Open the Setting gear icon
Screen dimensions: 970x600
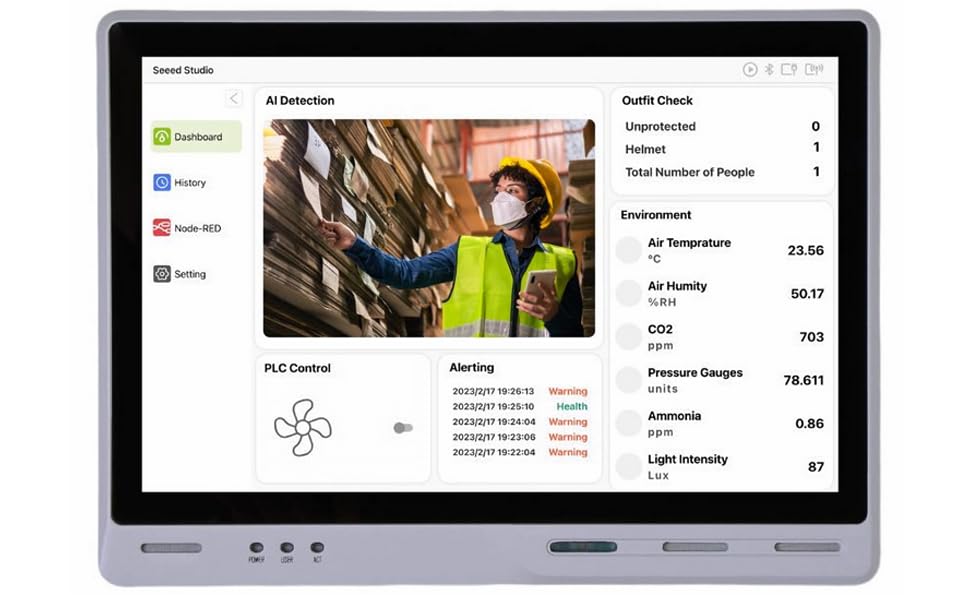(x=164, y=273)
